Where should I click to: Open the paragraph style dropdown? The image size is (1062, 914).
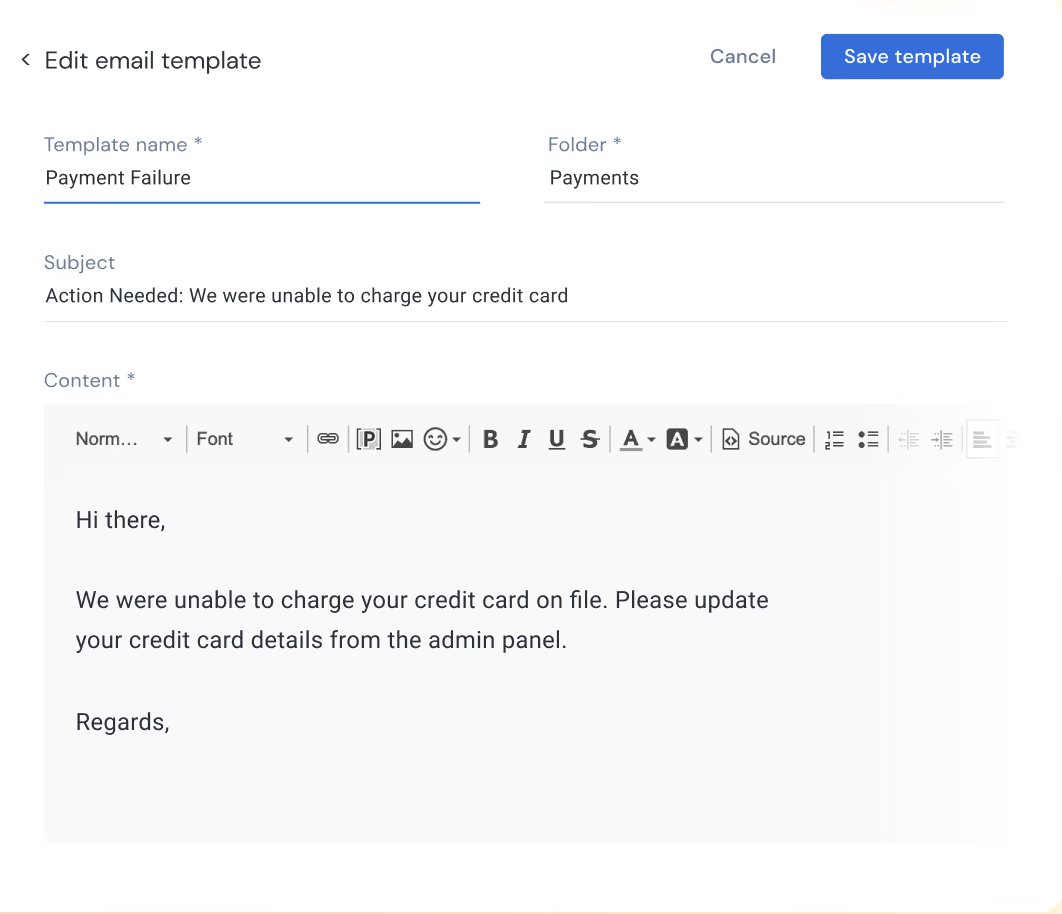pos(122,438)
